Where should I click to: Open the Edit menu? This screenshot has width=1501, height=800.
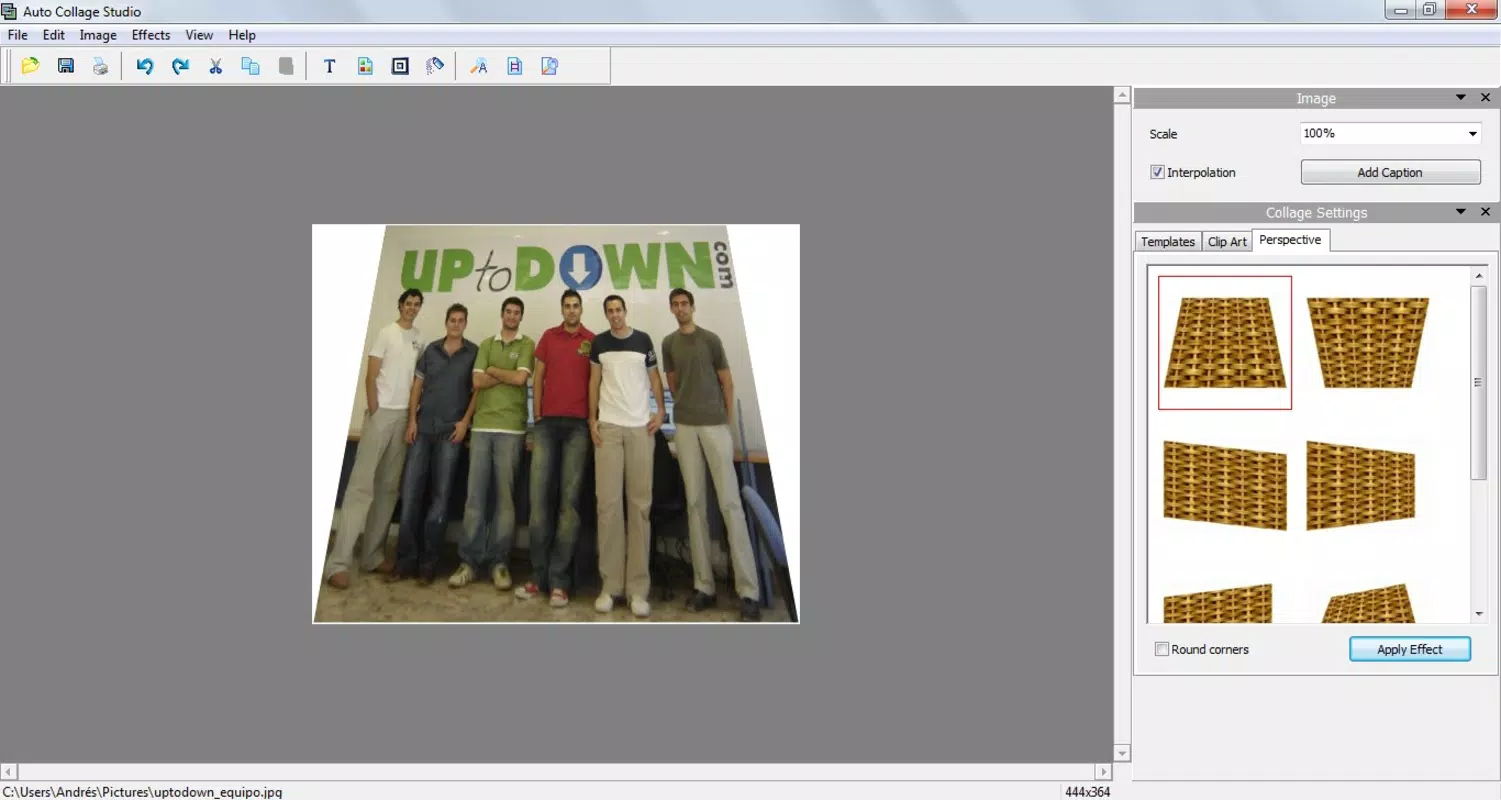point(53,35)
